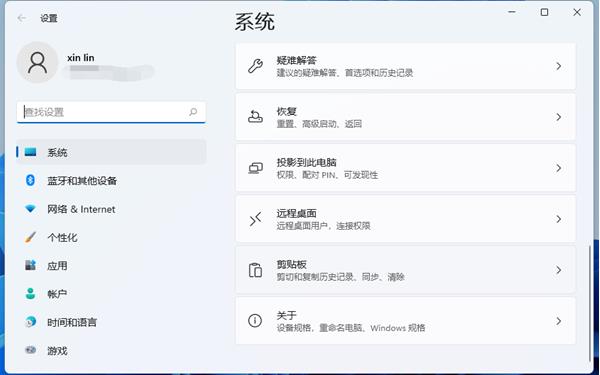600x375 pixels.
Task: Open the 帐户 category
Action: [x=111, y=294]
